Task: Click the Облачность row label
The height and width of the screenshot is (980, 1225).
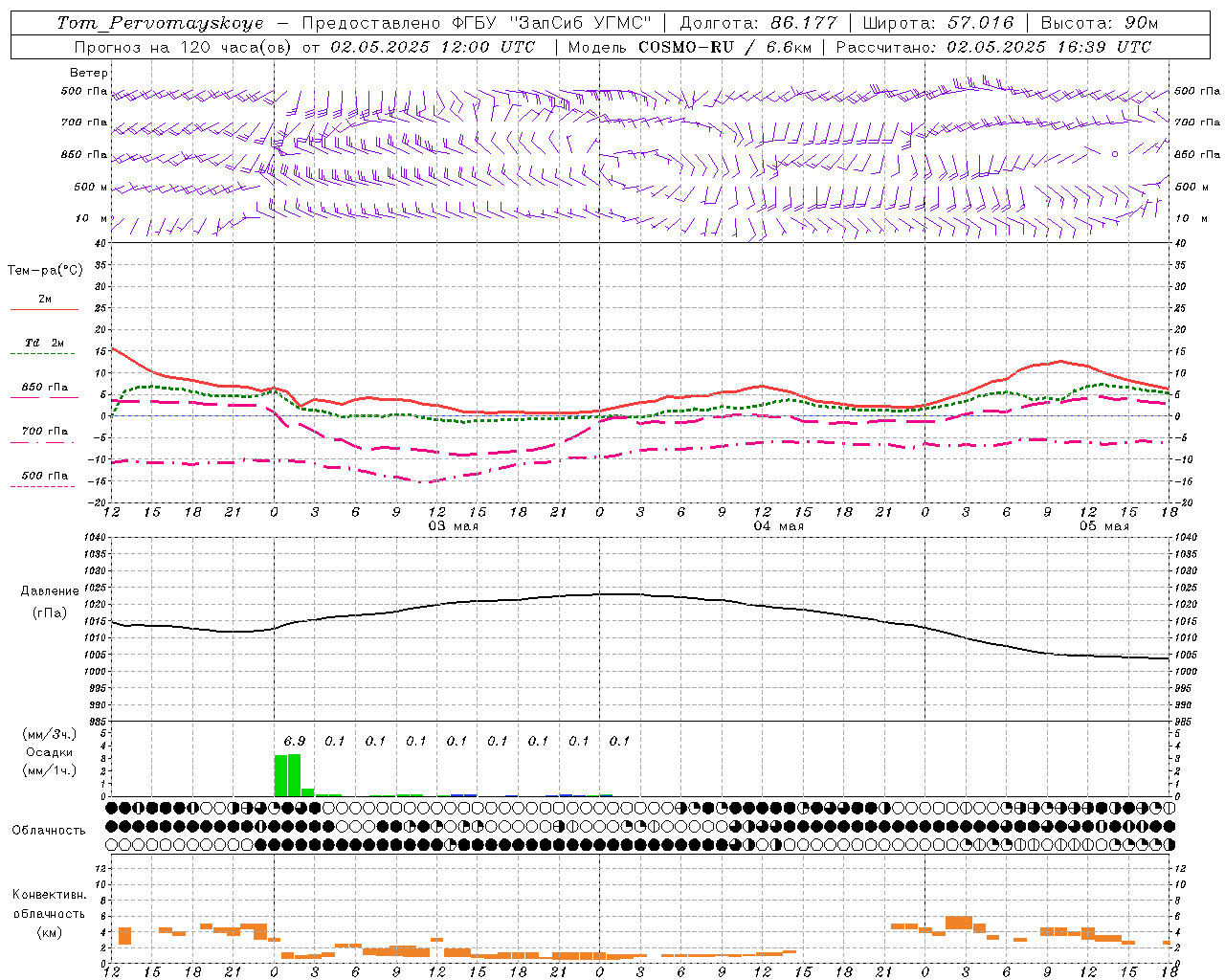Action: point(49,831)
